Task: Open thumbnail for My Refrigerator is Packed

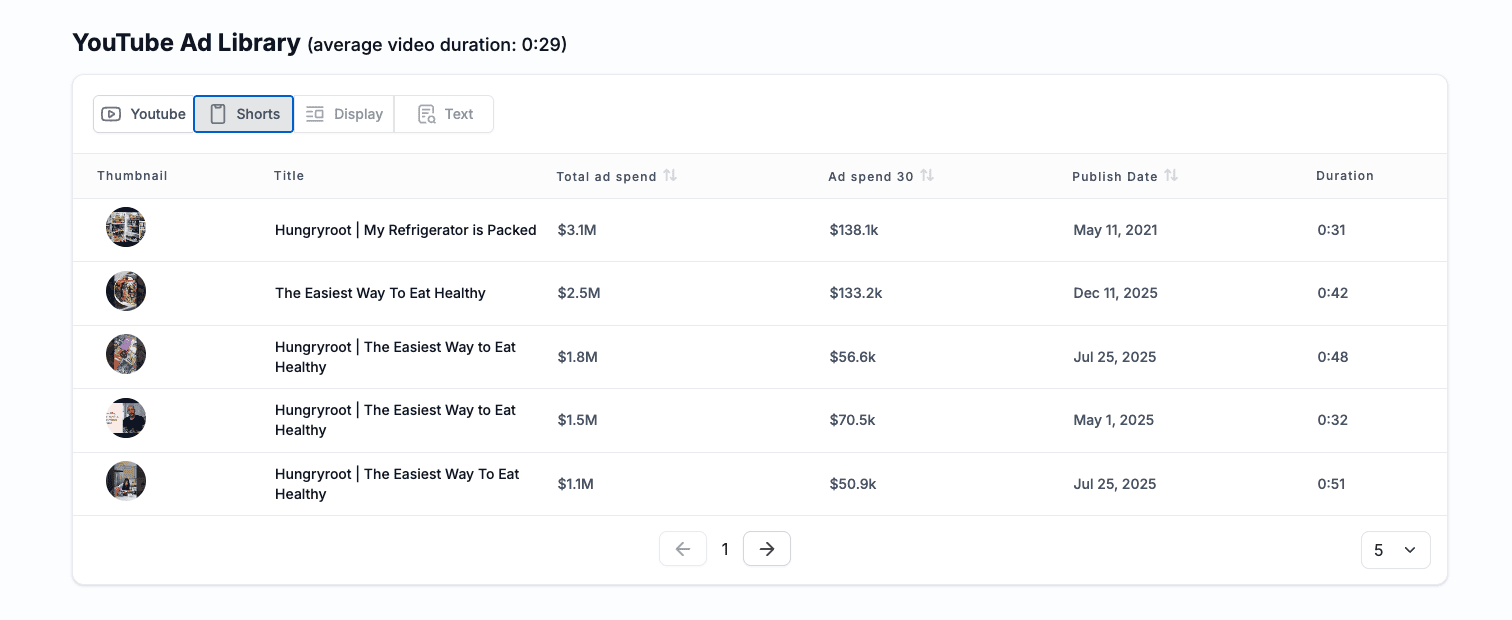Action: [x=126, y=228]
